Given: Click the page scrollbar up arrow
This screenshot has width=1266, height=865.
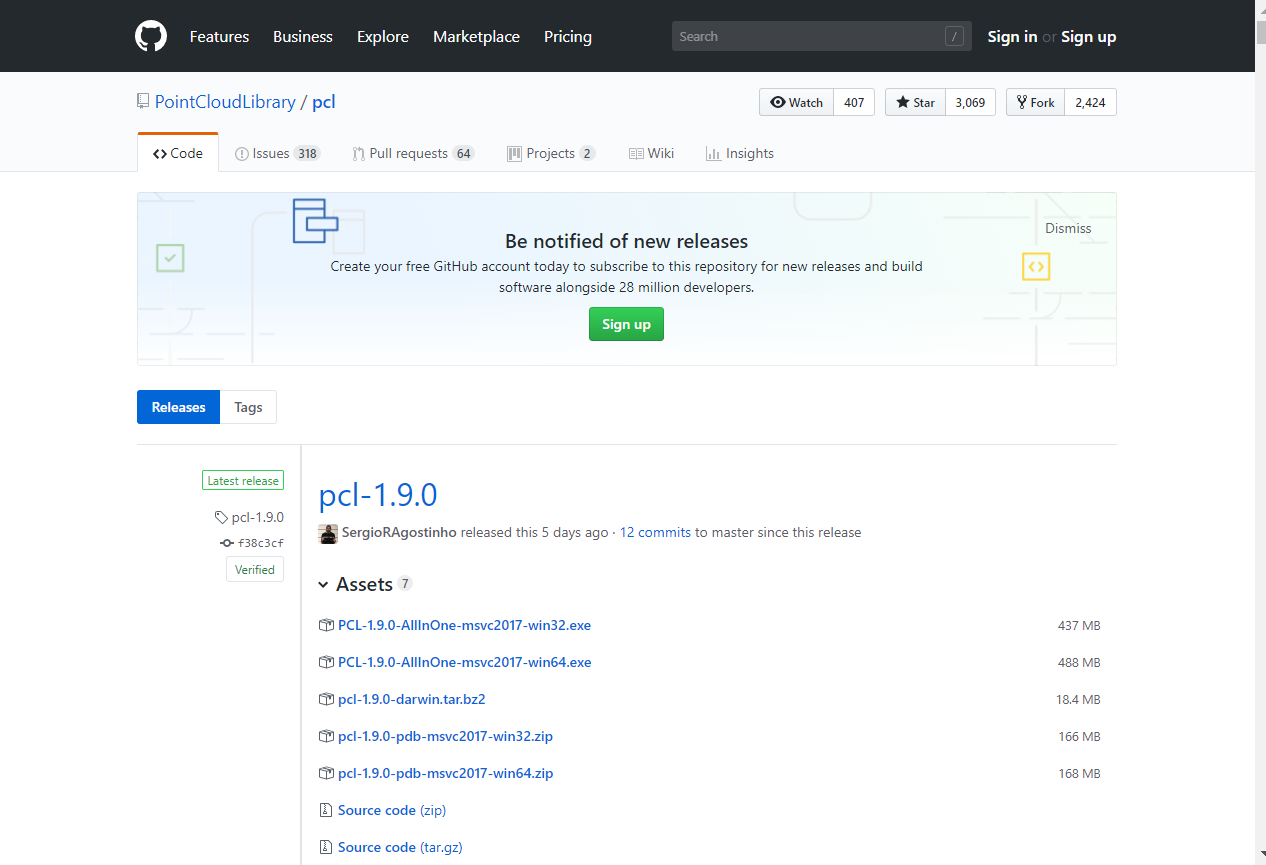Looking at the screenshot, I should (1260, 8).
